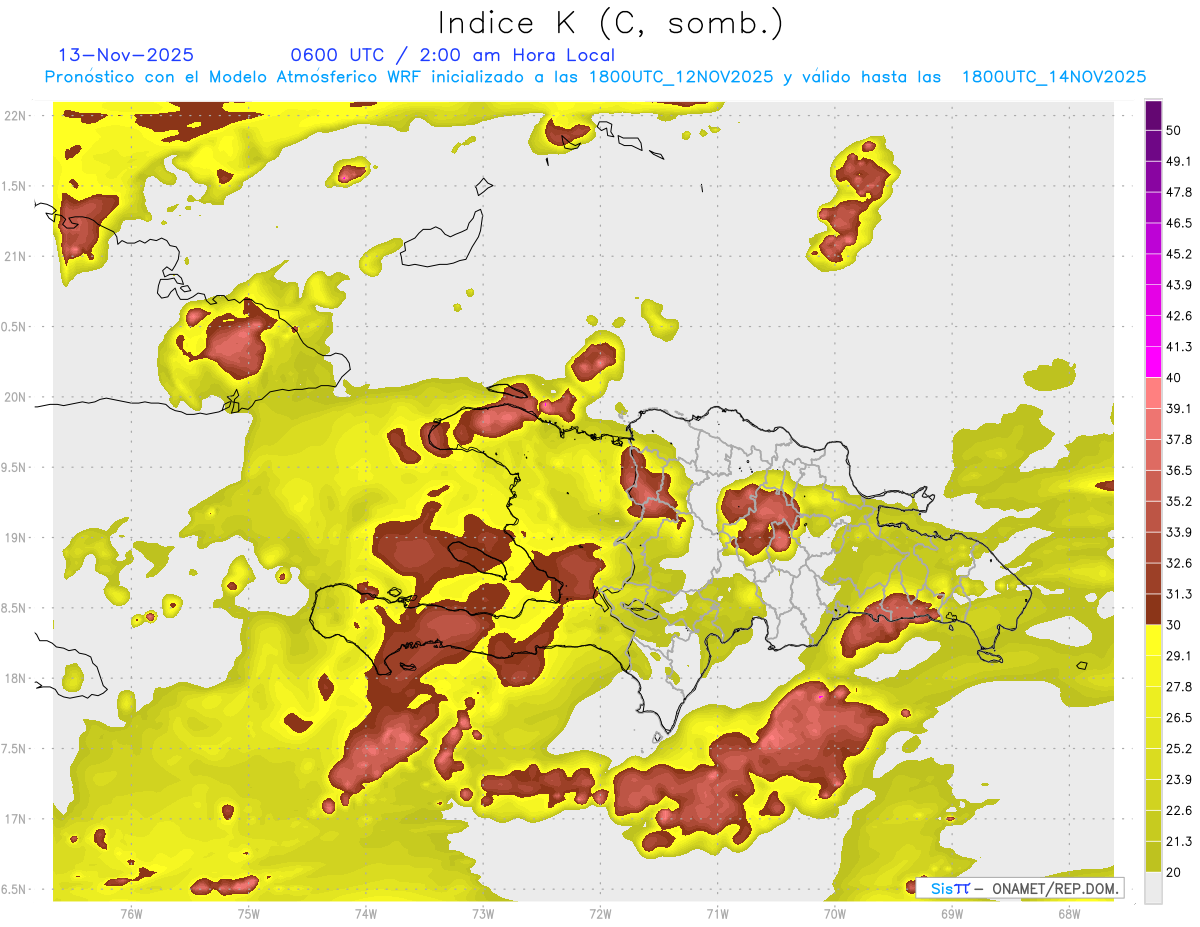Click the 'ONAMET/REP.DOM.' credit label
1200x927 pixels.
click(x=1055, y=888)
